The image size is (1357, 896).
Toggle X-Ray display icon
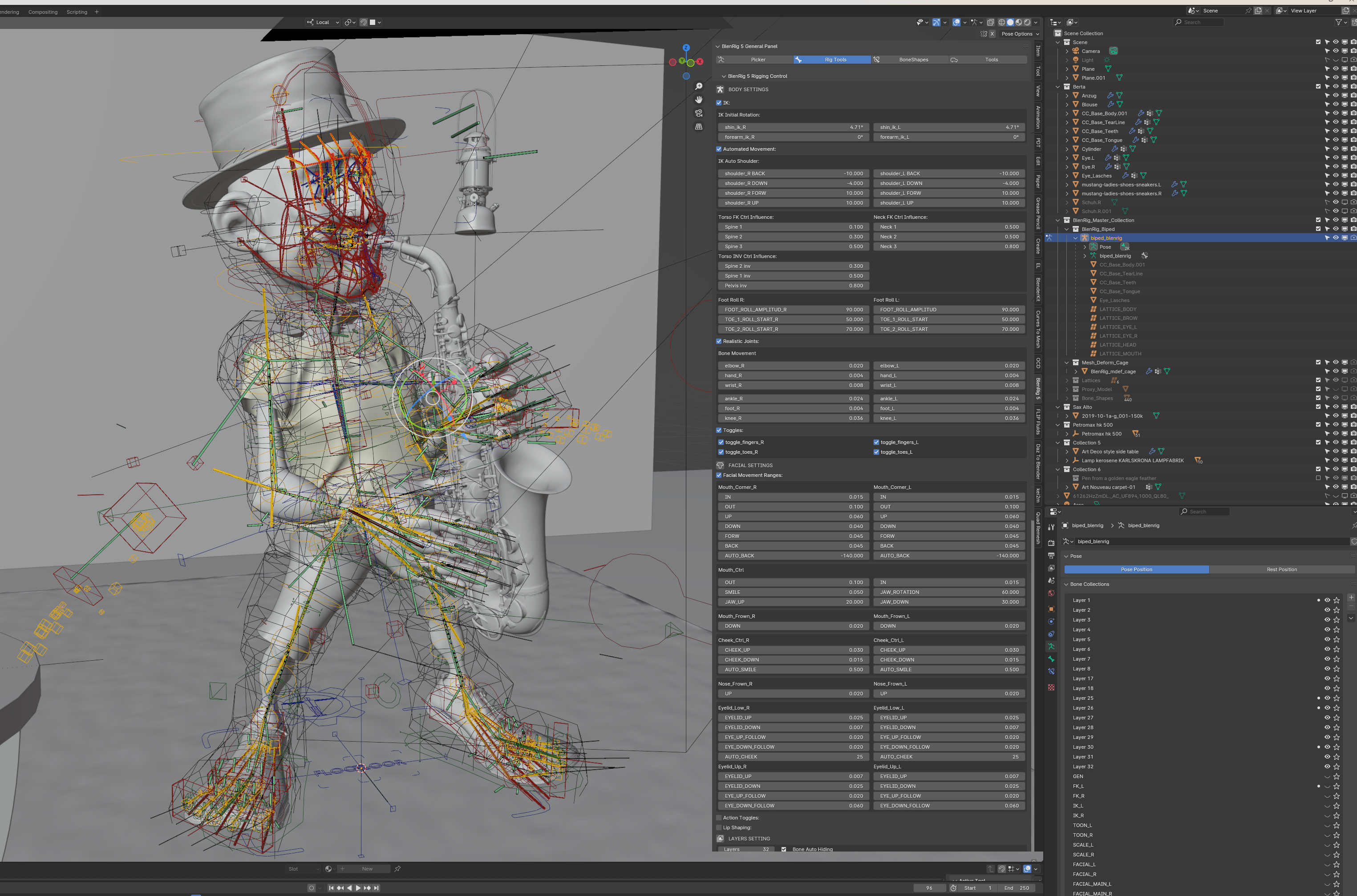coord(991,22)
